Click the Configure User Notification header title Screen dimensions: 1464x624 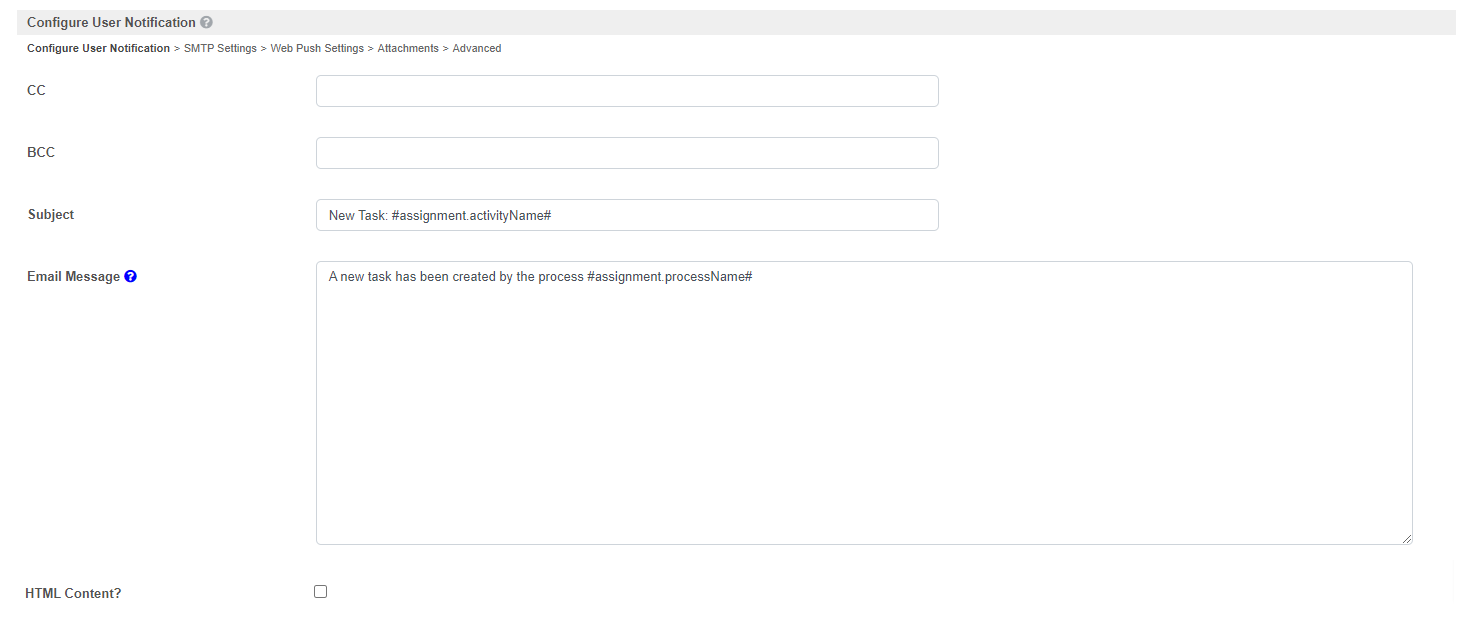pos(111,22)
